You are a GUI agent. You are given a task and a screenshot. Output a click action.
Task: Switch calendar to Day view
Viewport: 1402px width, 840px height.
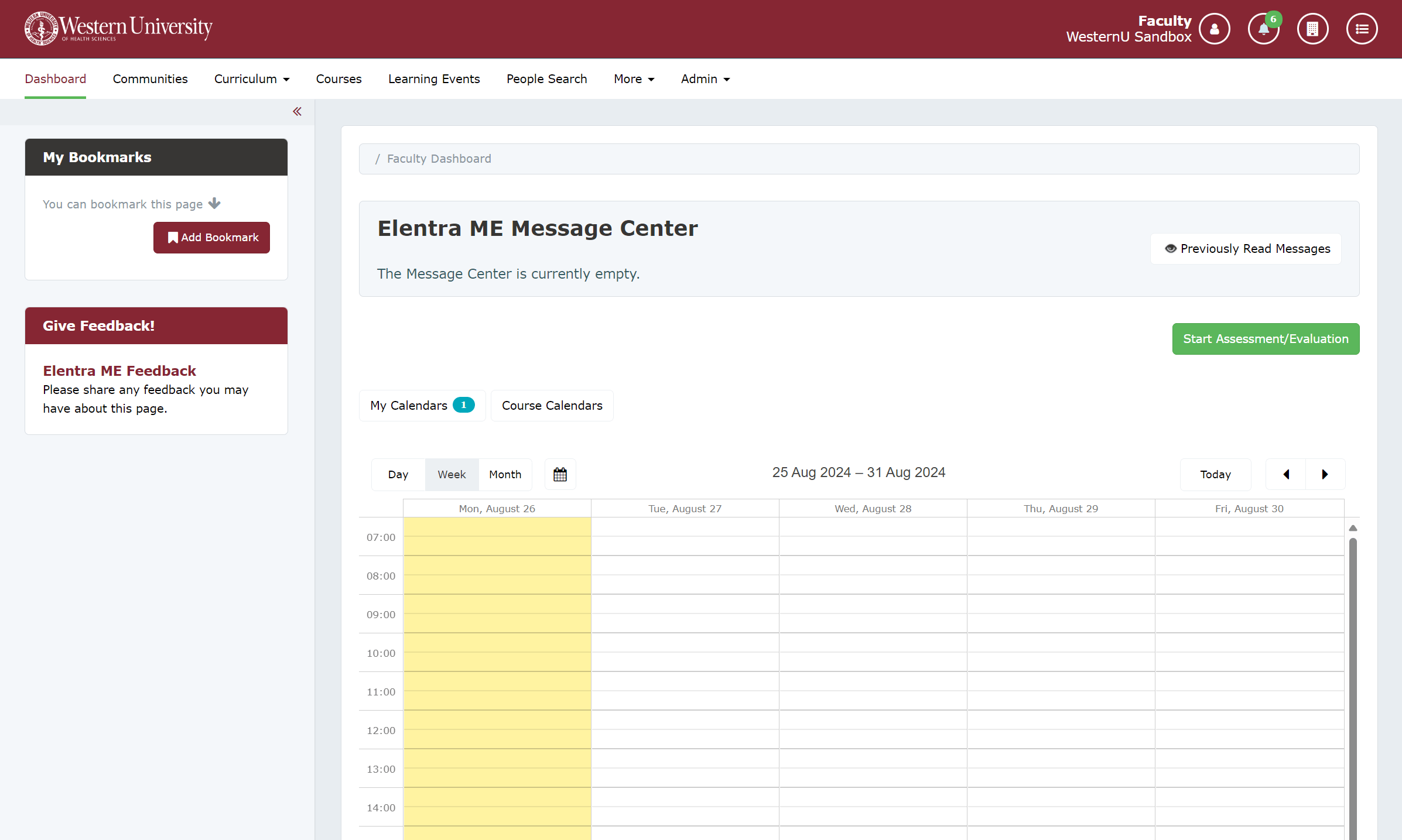(x=398, y=474)
